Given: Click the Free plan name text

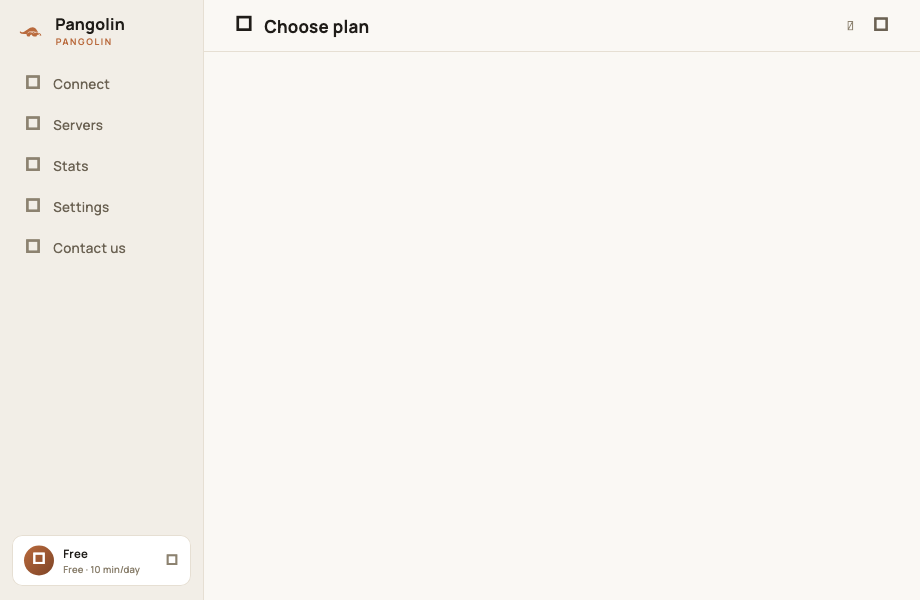Looking at the screenshot, I should tap(75, 554).
